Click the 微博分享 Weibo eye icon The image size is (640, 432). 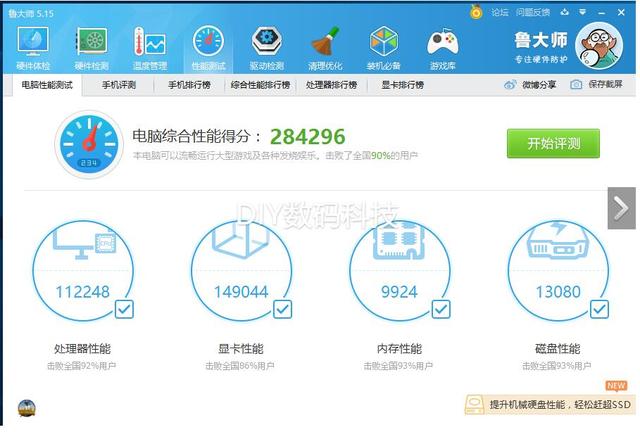click(x=510, y=85)
